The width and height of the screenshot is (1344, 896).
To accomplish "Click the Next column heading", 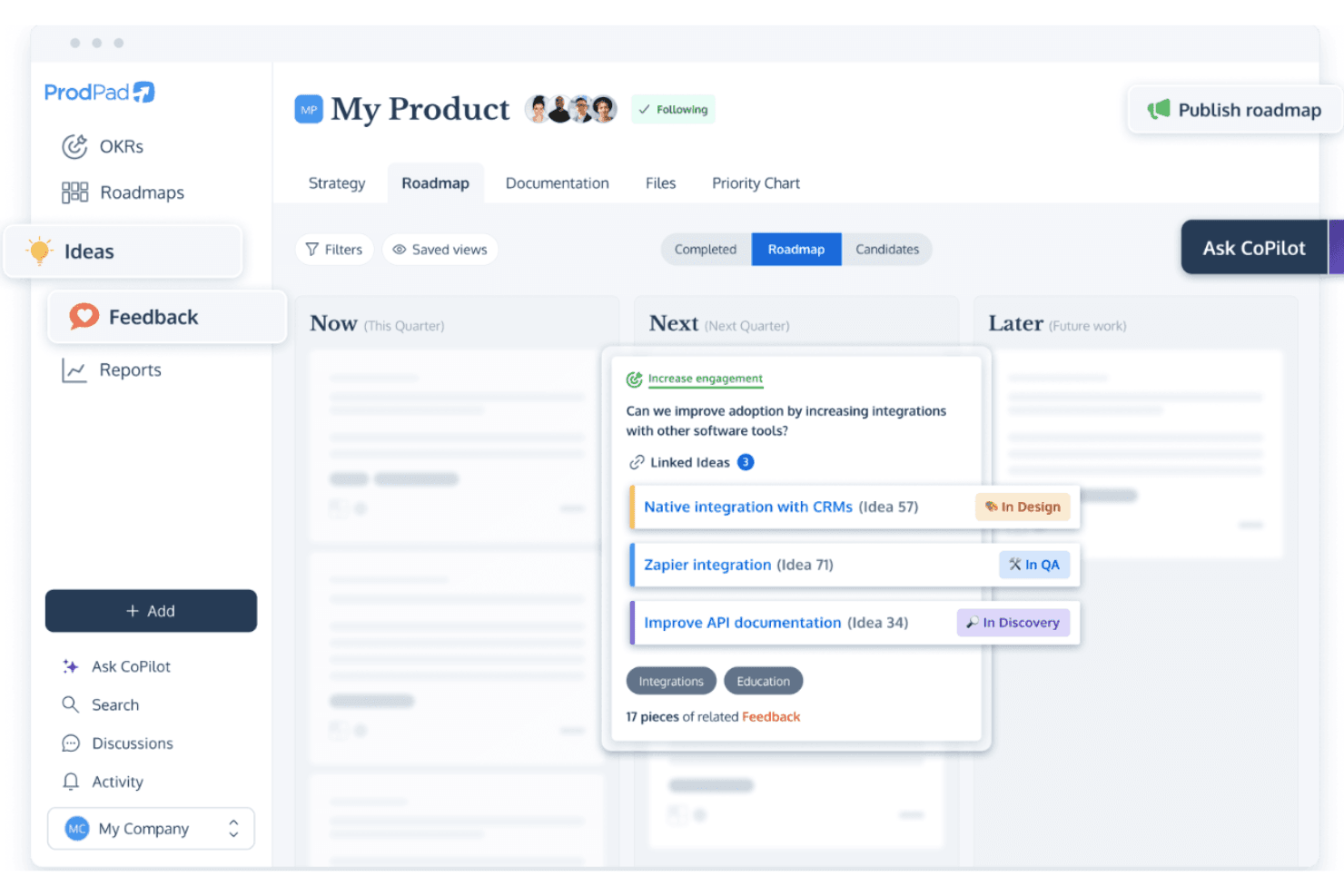I will pyautogui.click(x=674, y=323).
